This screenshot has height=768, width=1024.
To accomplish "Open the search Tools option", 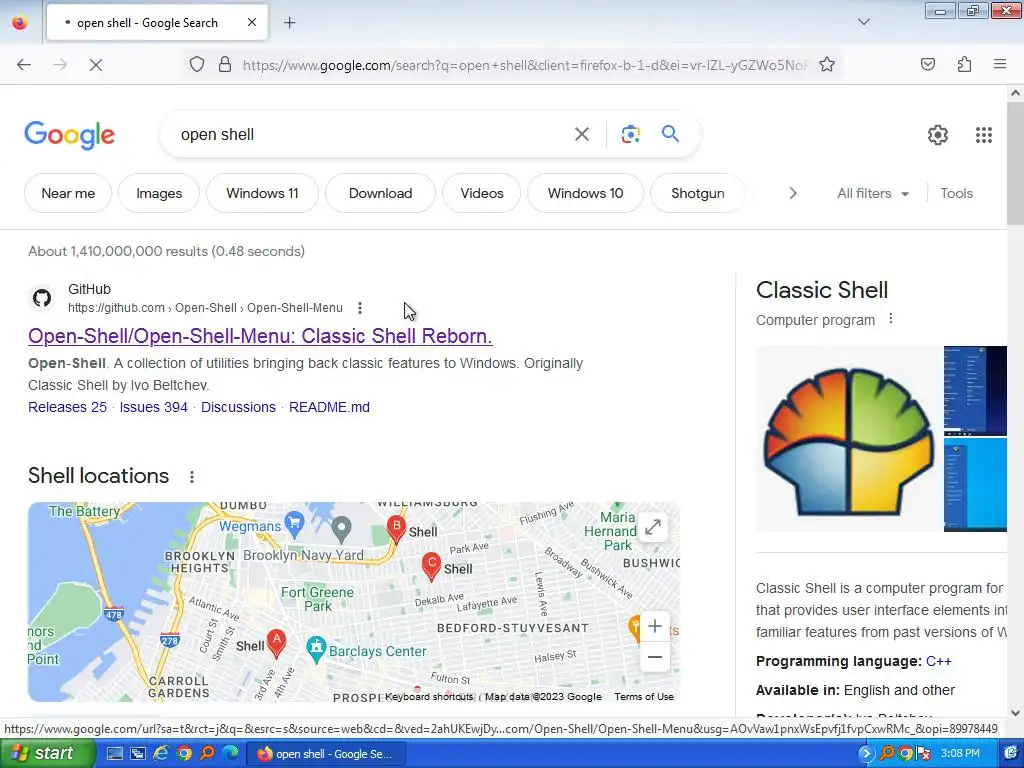I will point(956,193).
